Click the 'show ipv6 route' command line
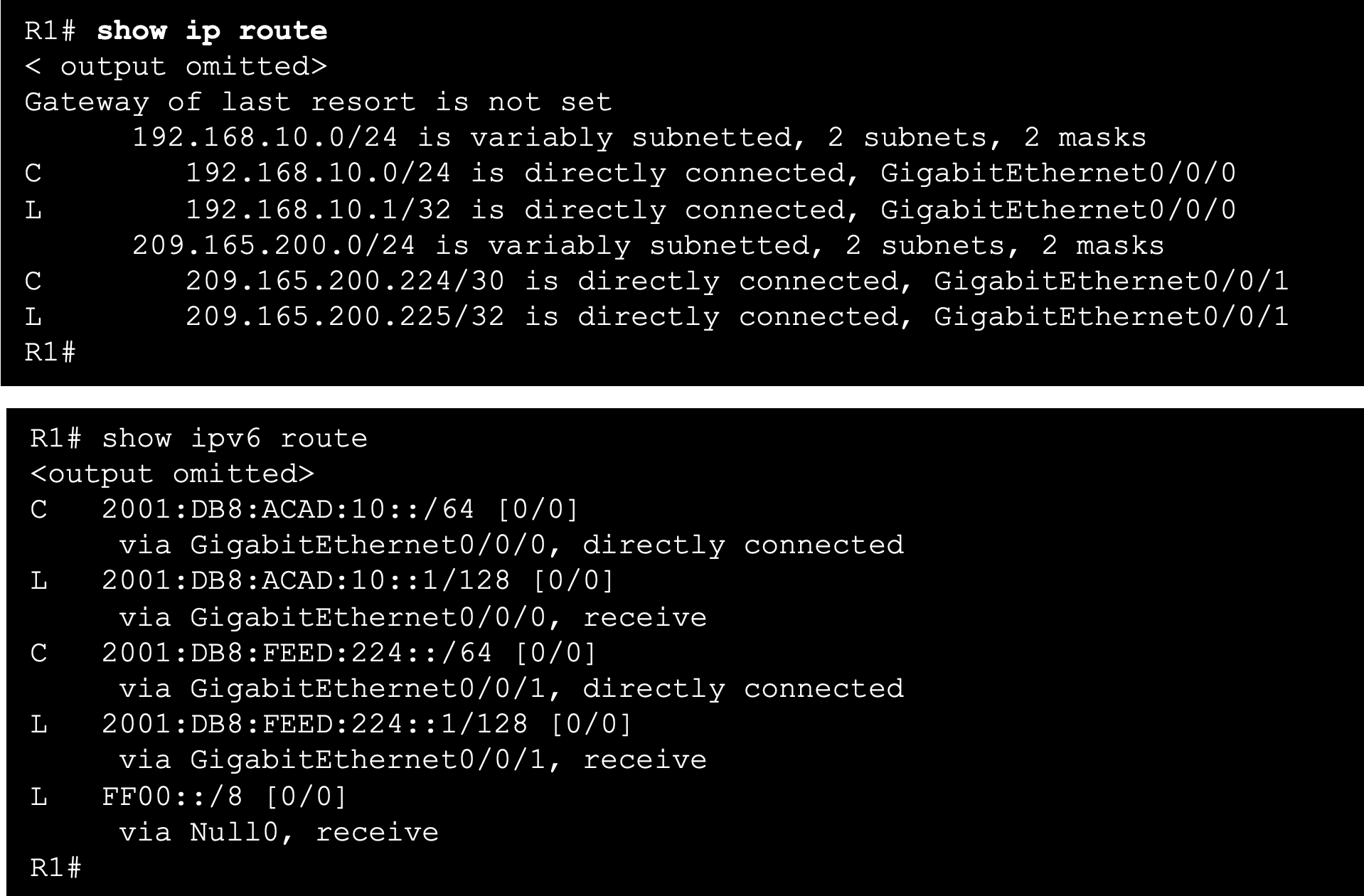Screen dimensions: 1364x896 pyautogui.click(x=198, y=439)
